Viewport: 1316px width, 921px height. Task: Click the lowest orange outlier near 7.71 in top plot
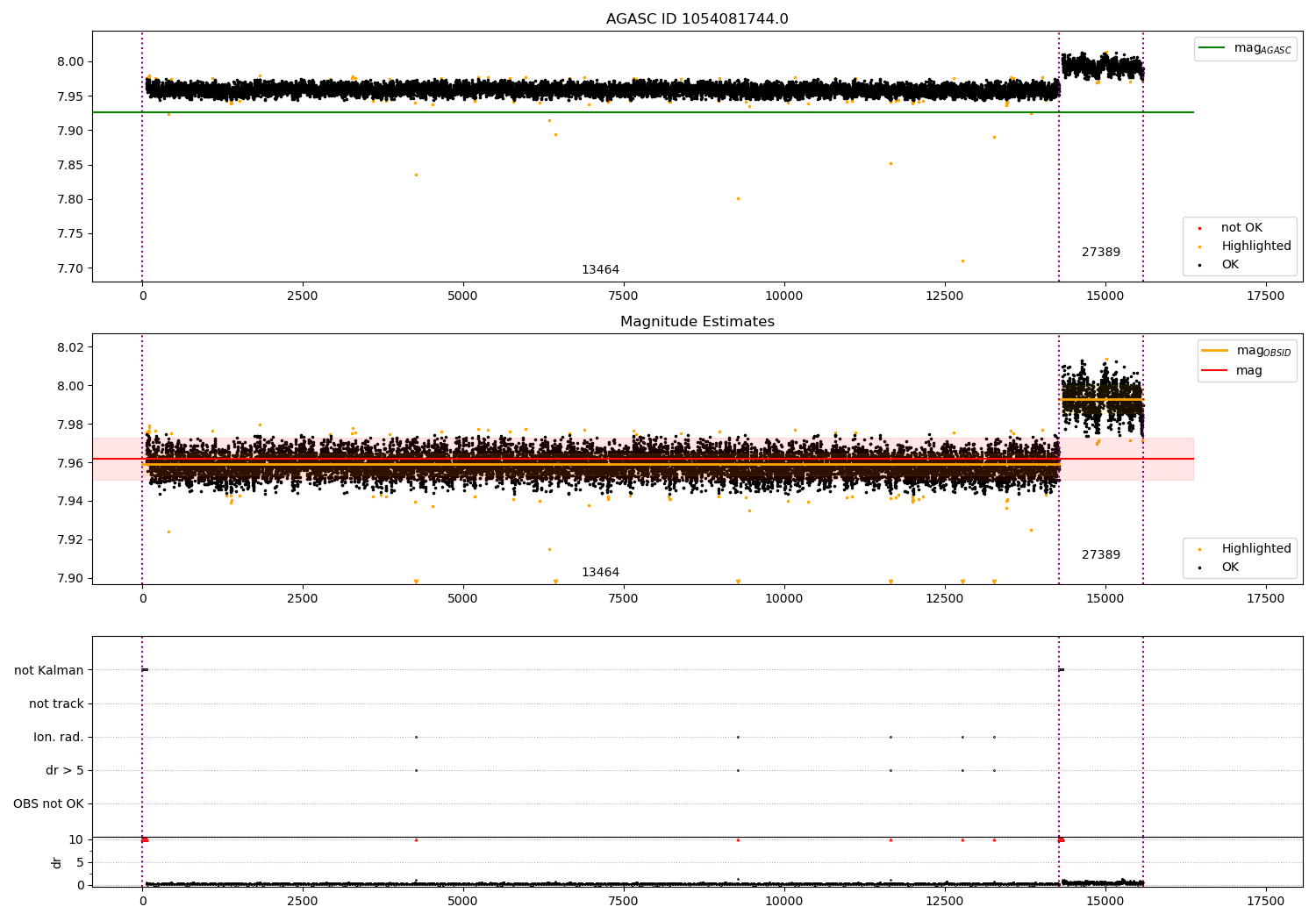click(x=962, y=261)
